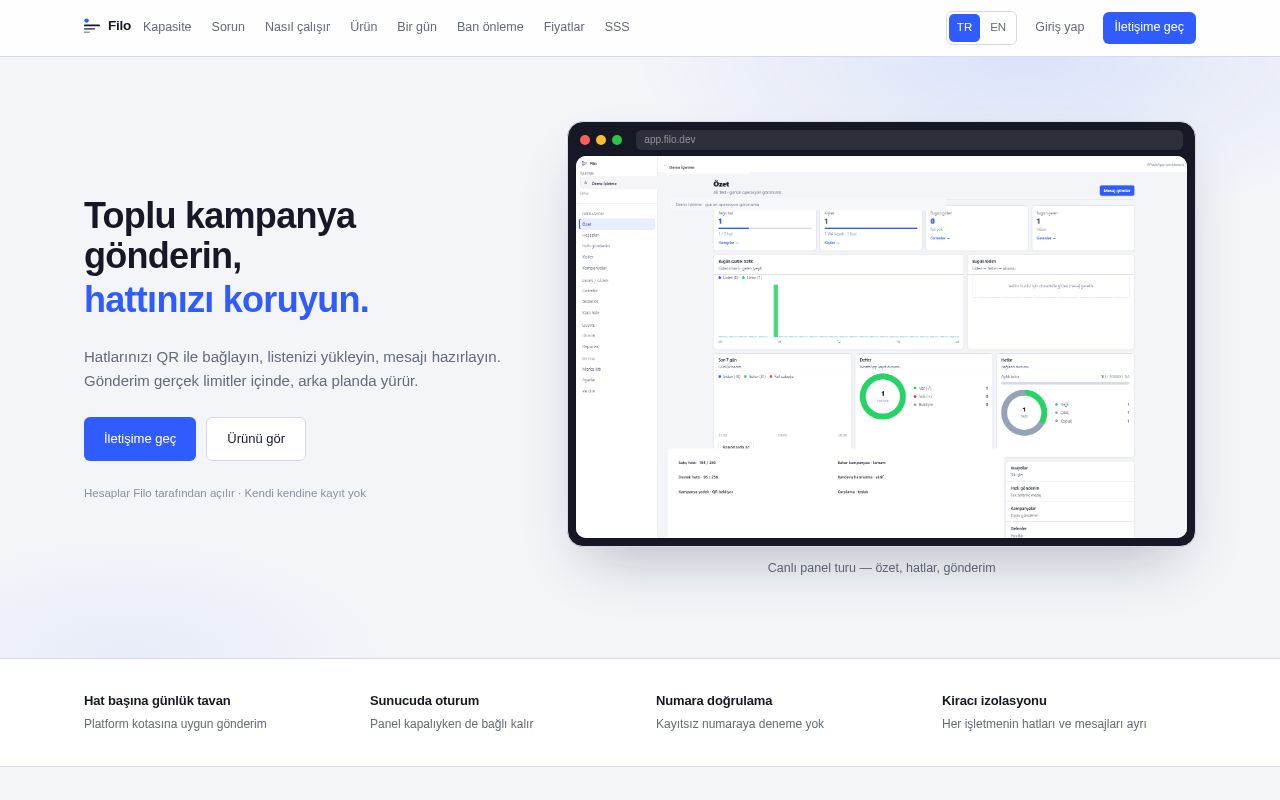Switch language to TR
Screen dimensions: 1280x800
click(964, 28)
